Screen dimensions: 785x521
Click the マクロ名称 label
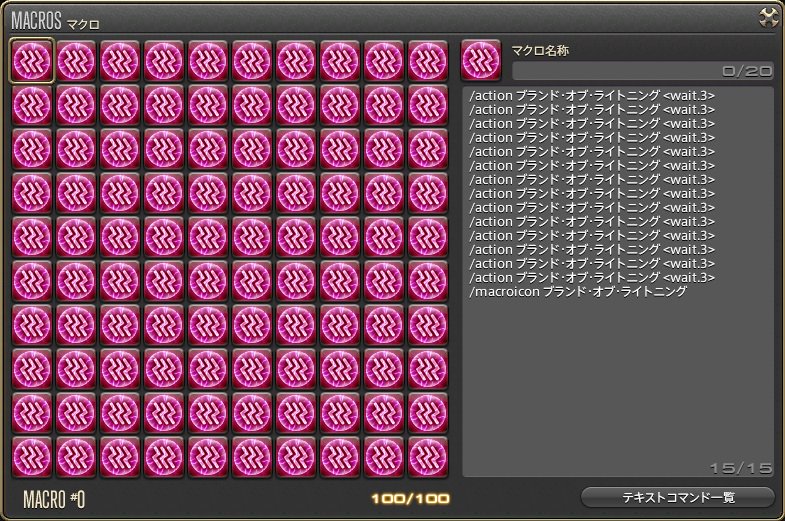click(540, 51)
